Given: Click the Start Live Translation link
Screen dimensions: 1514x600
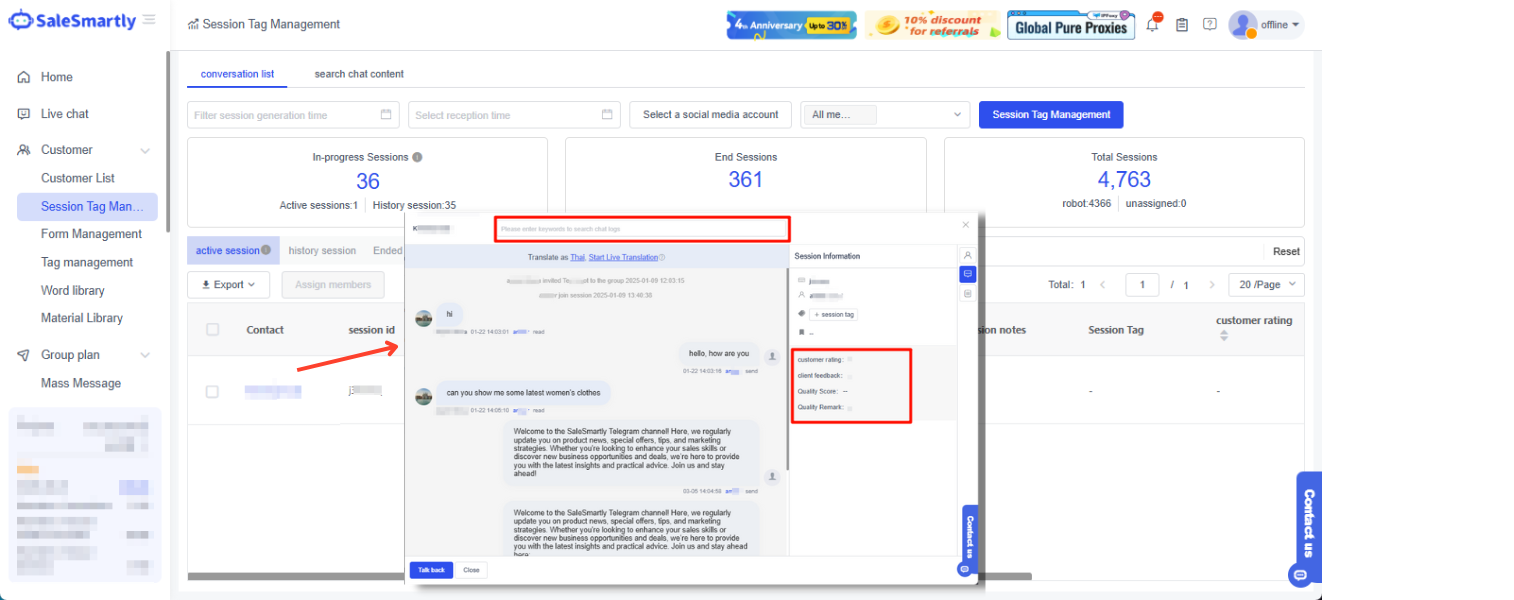Looking at the screenshot, I should tap(623, 258).
